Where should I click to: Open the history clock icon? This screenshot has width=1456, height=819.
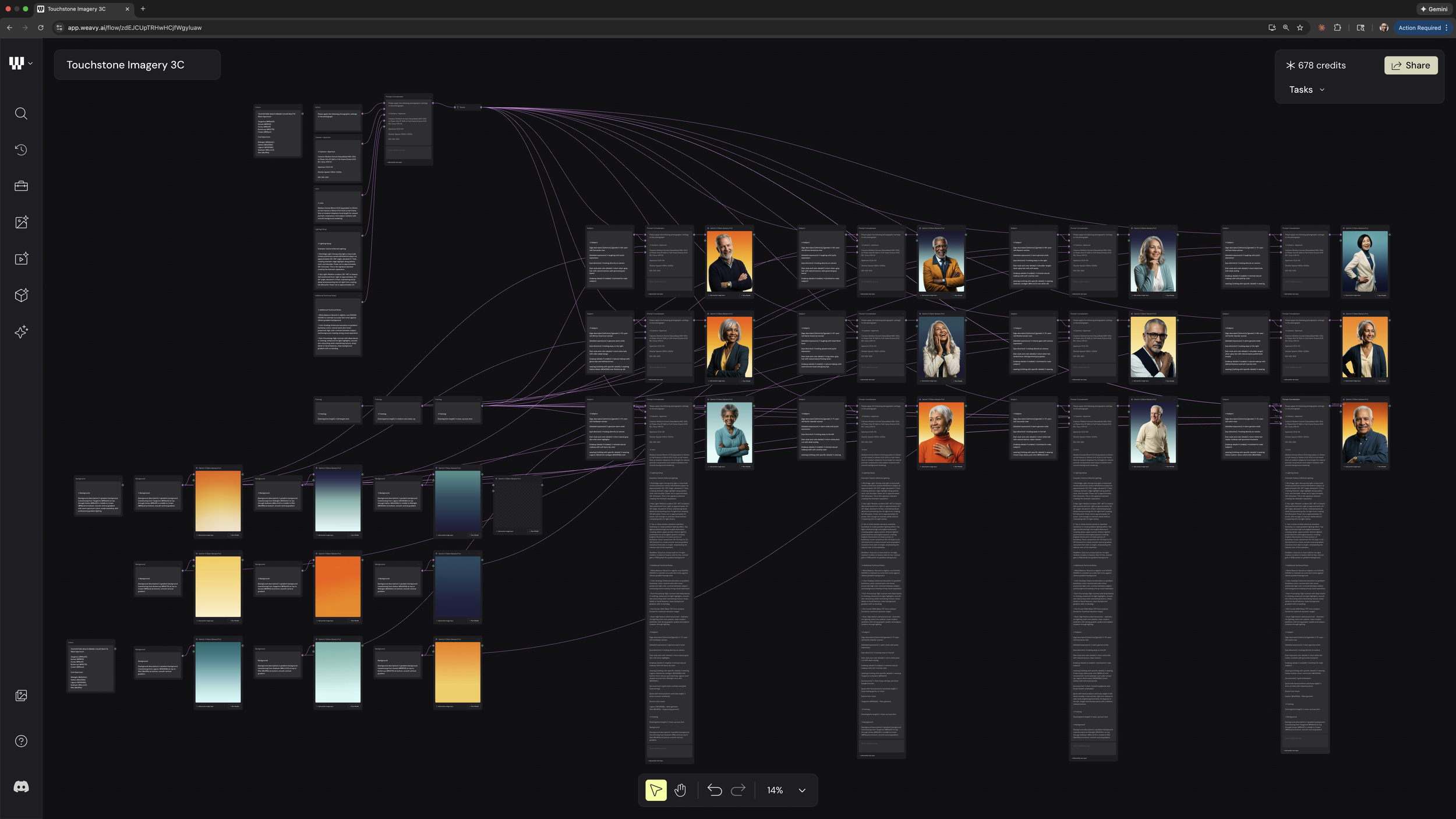tap(21, 150)
